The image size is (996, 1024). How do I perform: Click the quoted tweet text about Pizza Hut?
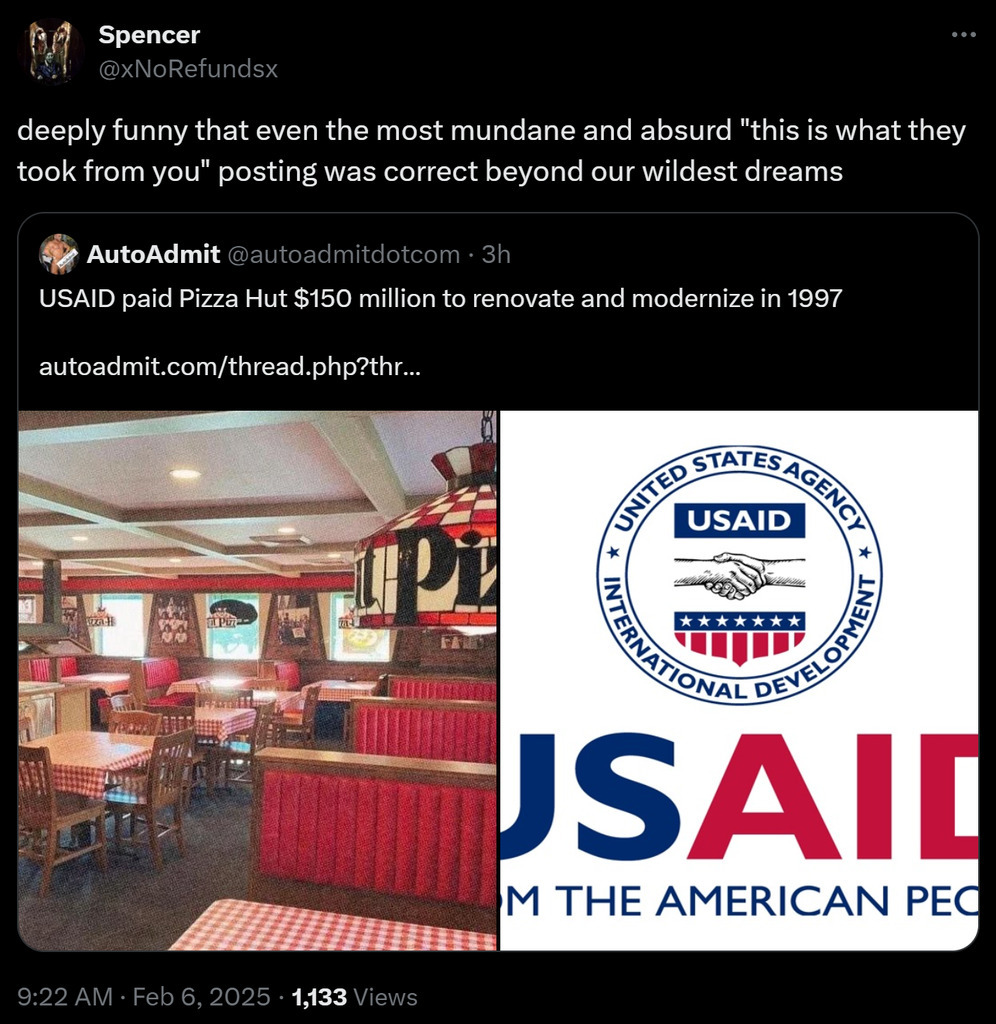click(441, 298)
